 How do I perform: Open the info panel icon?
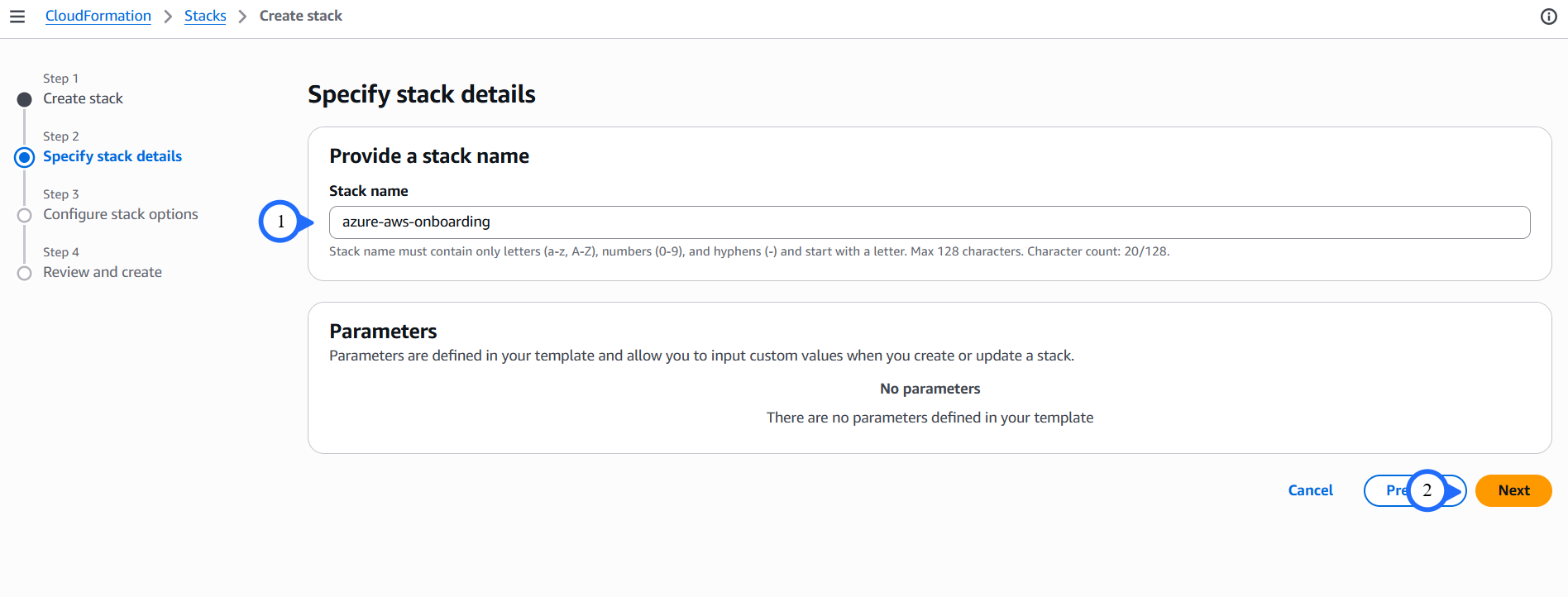tap(1549, 17)
